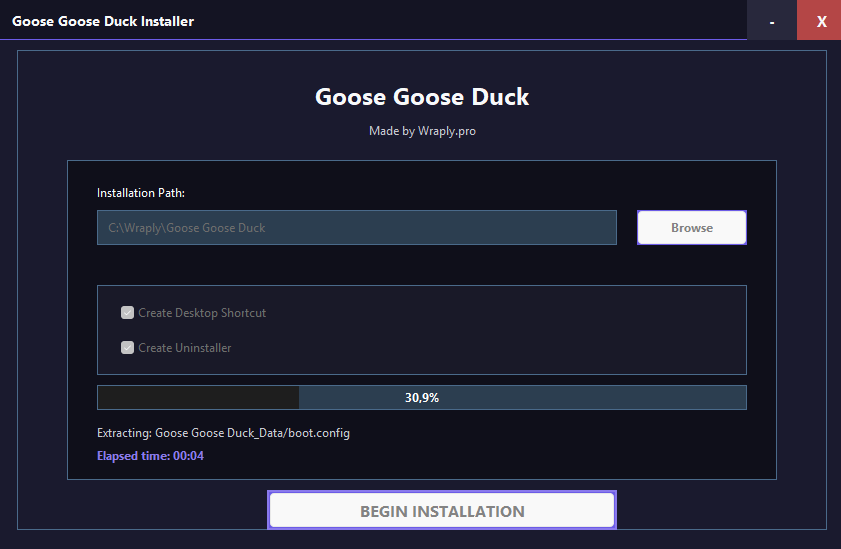Click the Browse button

691,227
